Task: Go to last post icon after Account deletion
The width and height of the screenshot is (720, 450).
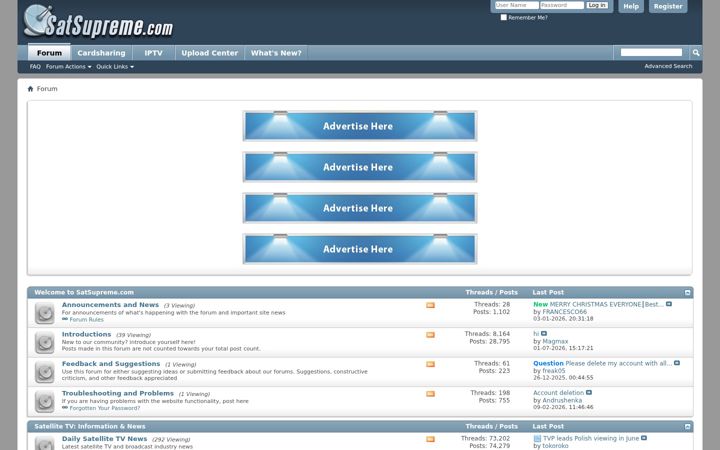Action: point(589,393)
